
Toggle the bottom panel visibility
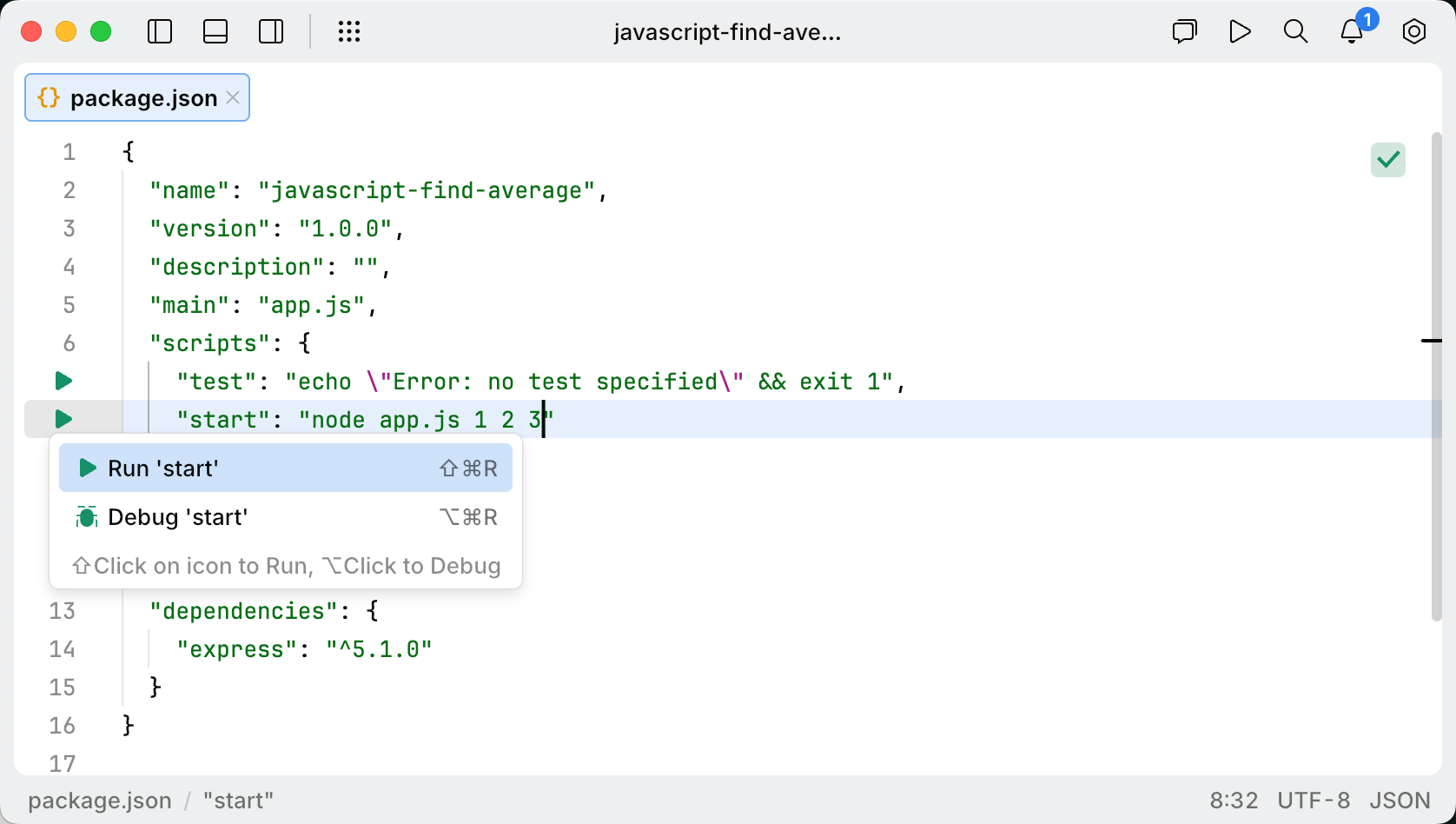[x=215, y=31]
